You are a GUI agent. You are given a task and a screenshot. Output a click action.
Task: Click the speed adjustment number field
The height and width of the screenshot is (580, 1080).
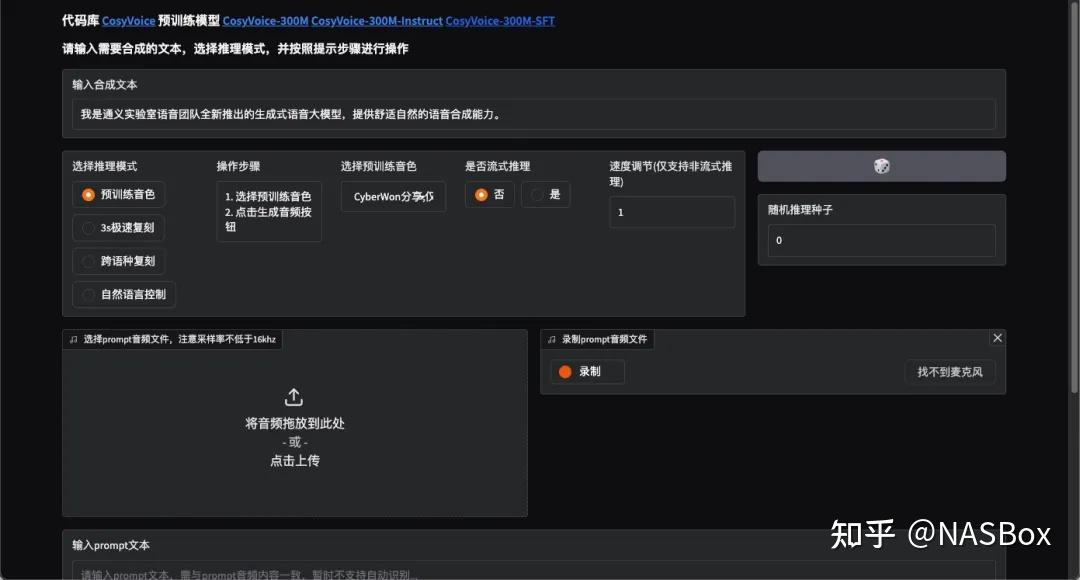pos(671,212)
